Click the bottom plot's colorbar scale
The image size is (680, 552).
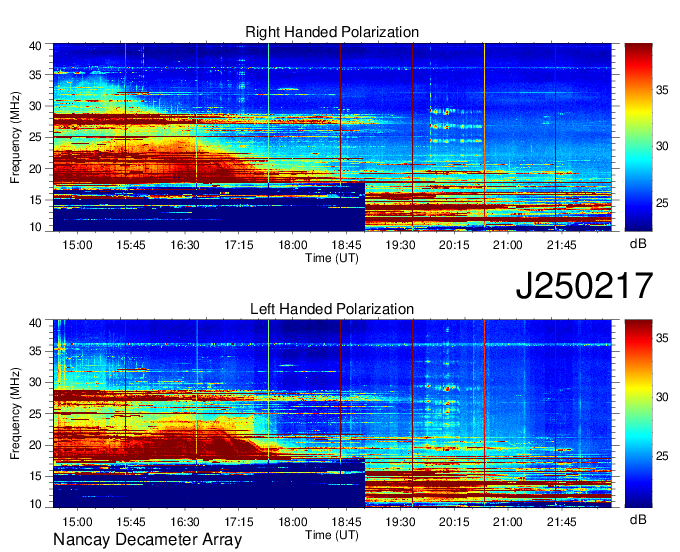(x=638, y=414)
